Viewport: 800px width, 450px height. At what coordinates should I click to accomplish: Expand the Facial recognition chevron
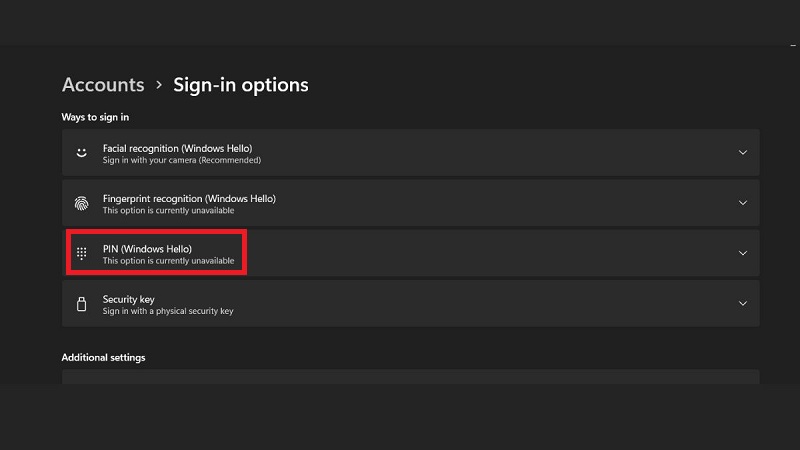pyautogui.click(x=742, y=153)
